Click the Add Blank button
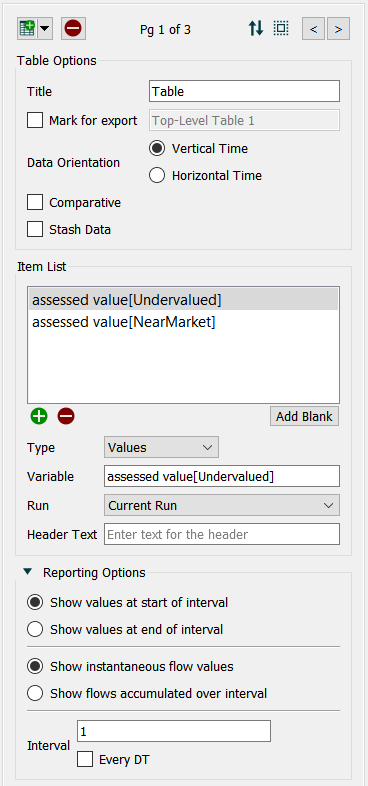 click(304, 417)
